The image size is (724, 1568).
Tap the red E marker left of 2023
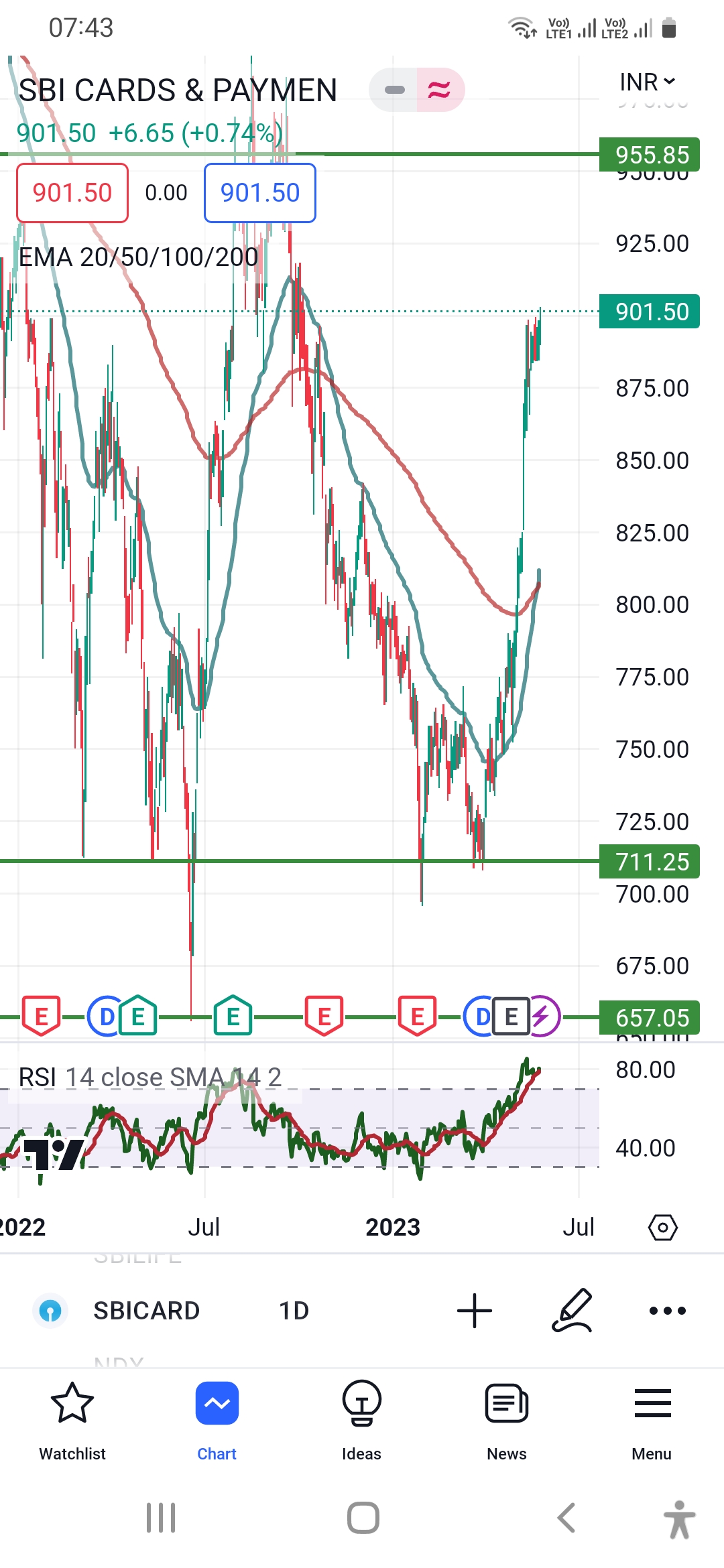pyautogui.click(x=324, y=1016)
